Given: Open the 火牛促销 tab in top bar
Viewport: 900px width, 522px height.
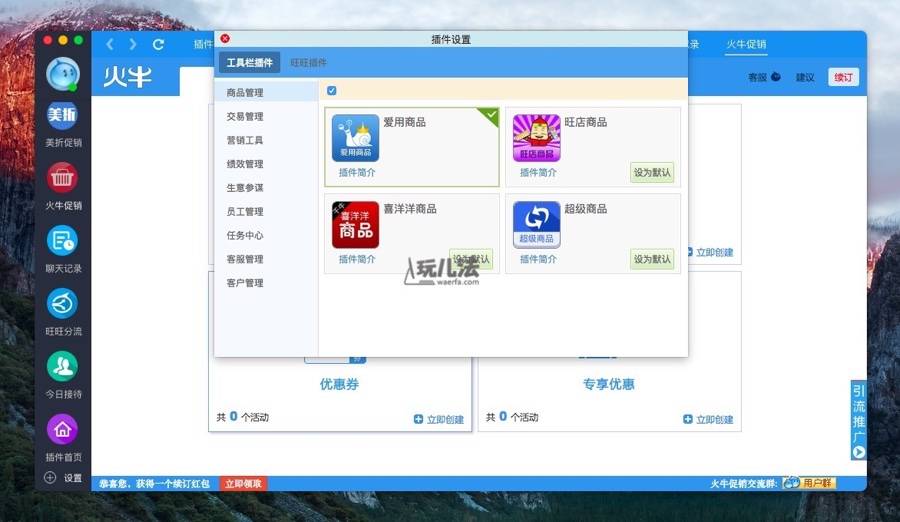Looking at the screenshot, I should pos(746,44).
